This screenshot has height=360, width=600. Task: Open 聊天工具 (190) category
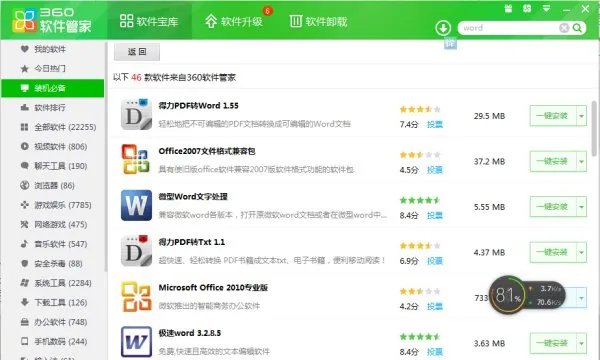53,166
